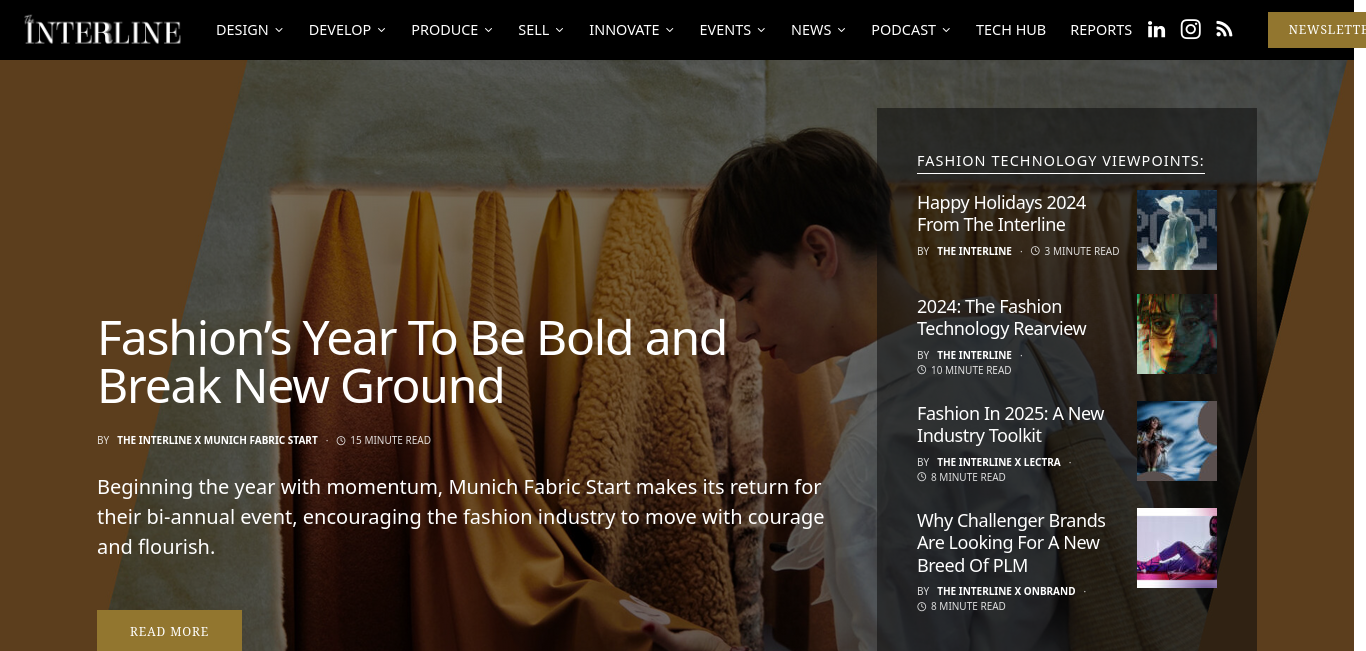This screenshot has height=651, width=1366.
Task: View author The Interline x Munich Fabric Start
Action: coord(217,440)
